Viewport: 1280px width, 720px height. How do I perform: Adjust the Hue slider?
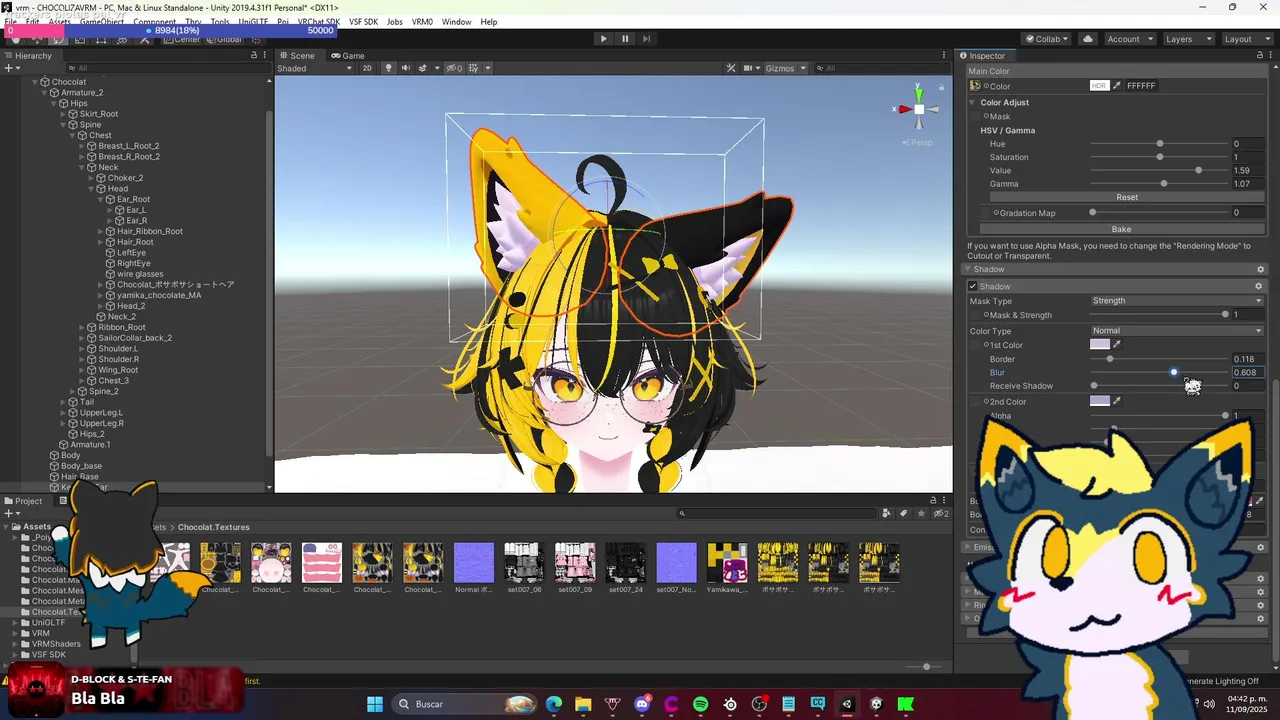(x=1160, y=144)
